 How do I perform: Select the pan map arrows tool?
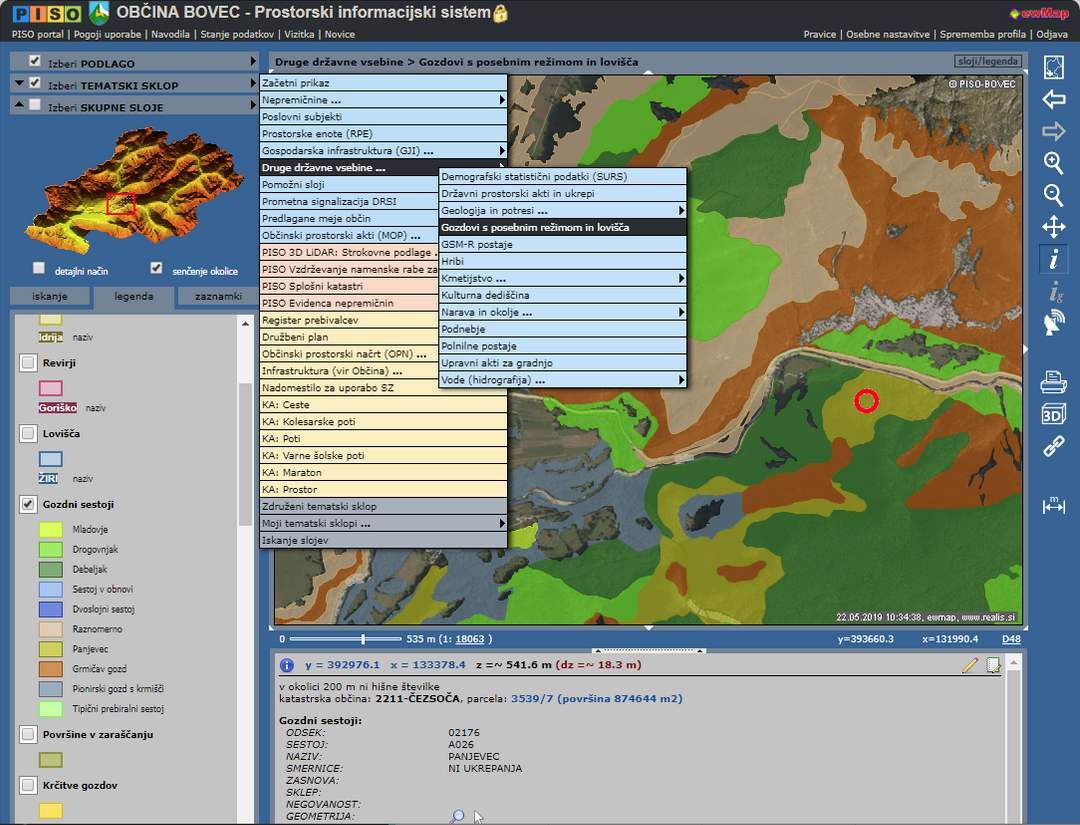click(x=1053, y=227)
